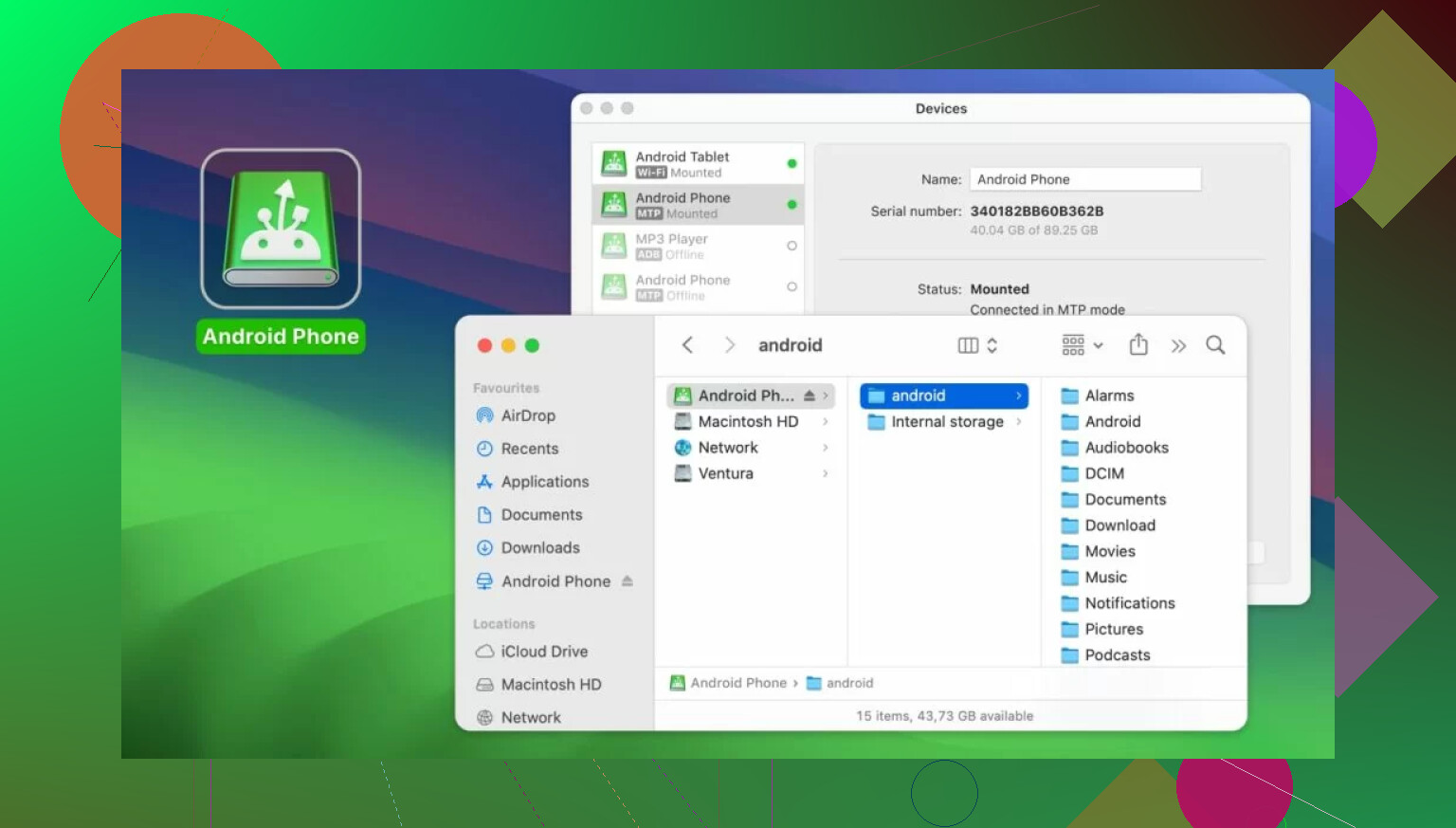Expand the Network row chevron in column
Viewport: 1456px width, 828px height.
(826, 448)
